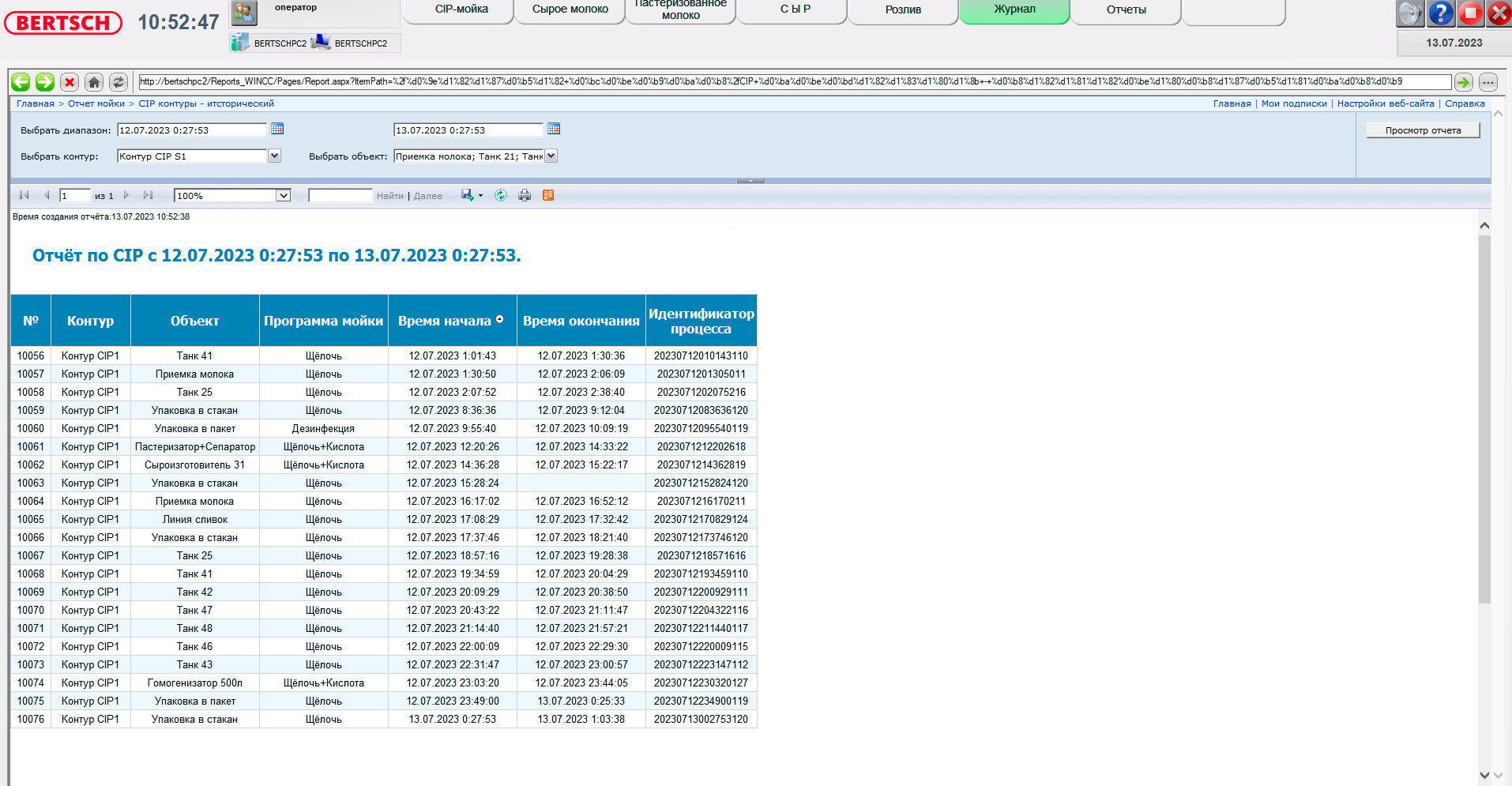
Task: Expand the Выбрать объект dropdown
Action: click(551, 156)
